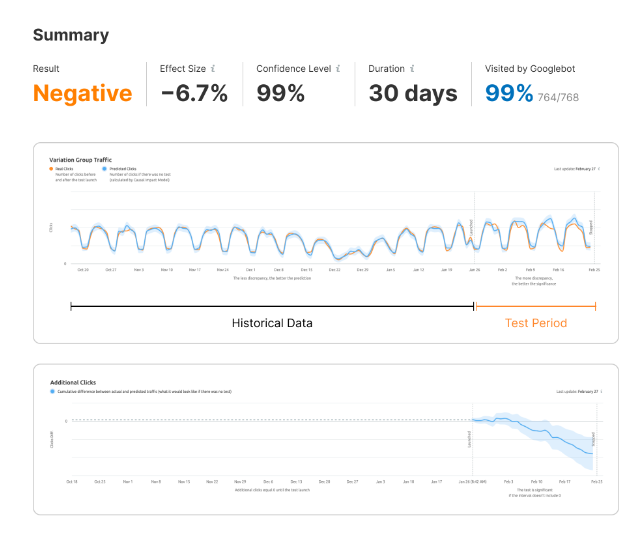Screen dimensions: 643x542
Task: Click the Duration info icon
Action: pyautogui.click(x=414, y=68)
